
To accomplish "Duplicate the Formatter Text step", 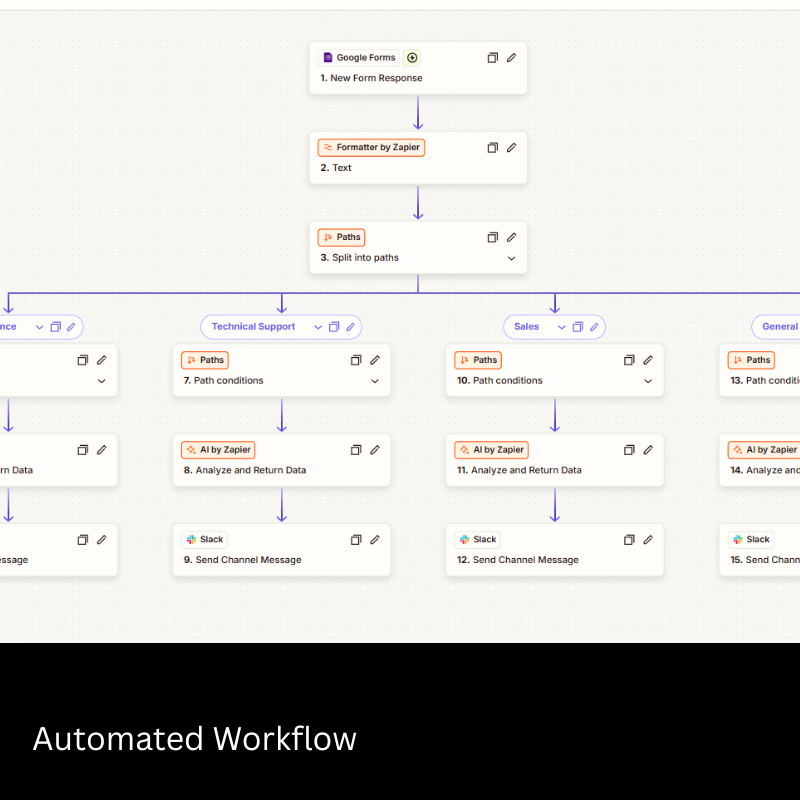I will coord(492,147).
